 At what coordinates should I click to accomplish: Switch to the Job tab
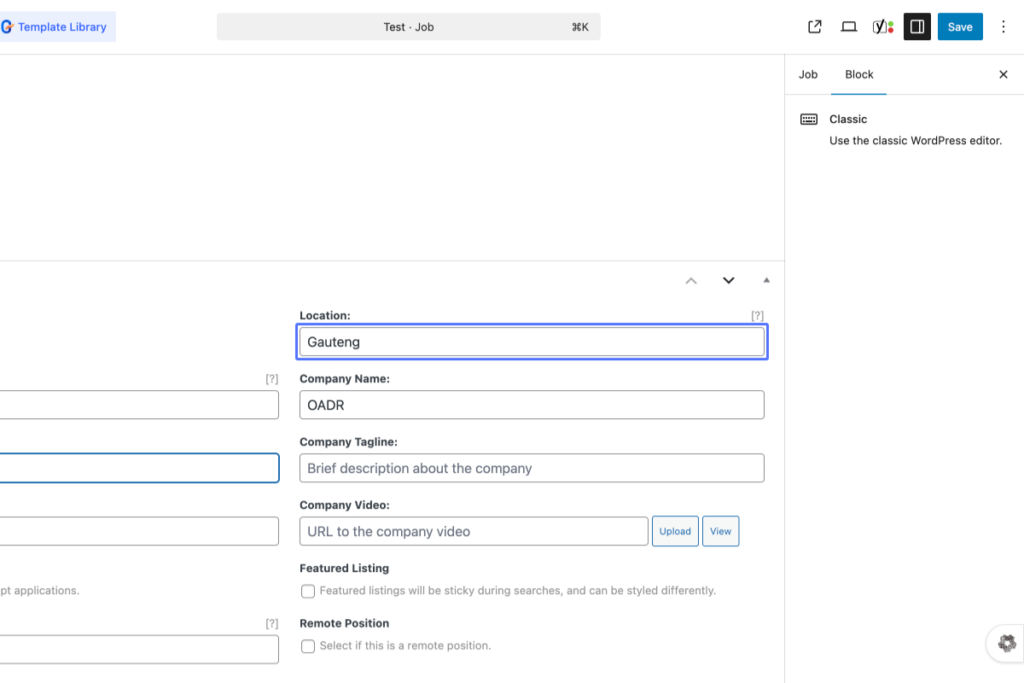[808, 74]
